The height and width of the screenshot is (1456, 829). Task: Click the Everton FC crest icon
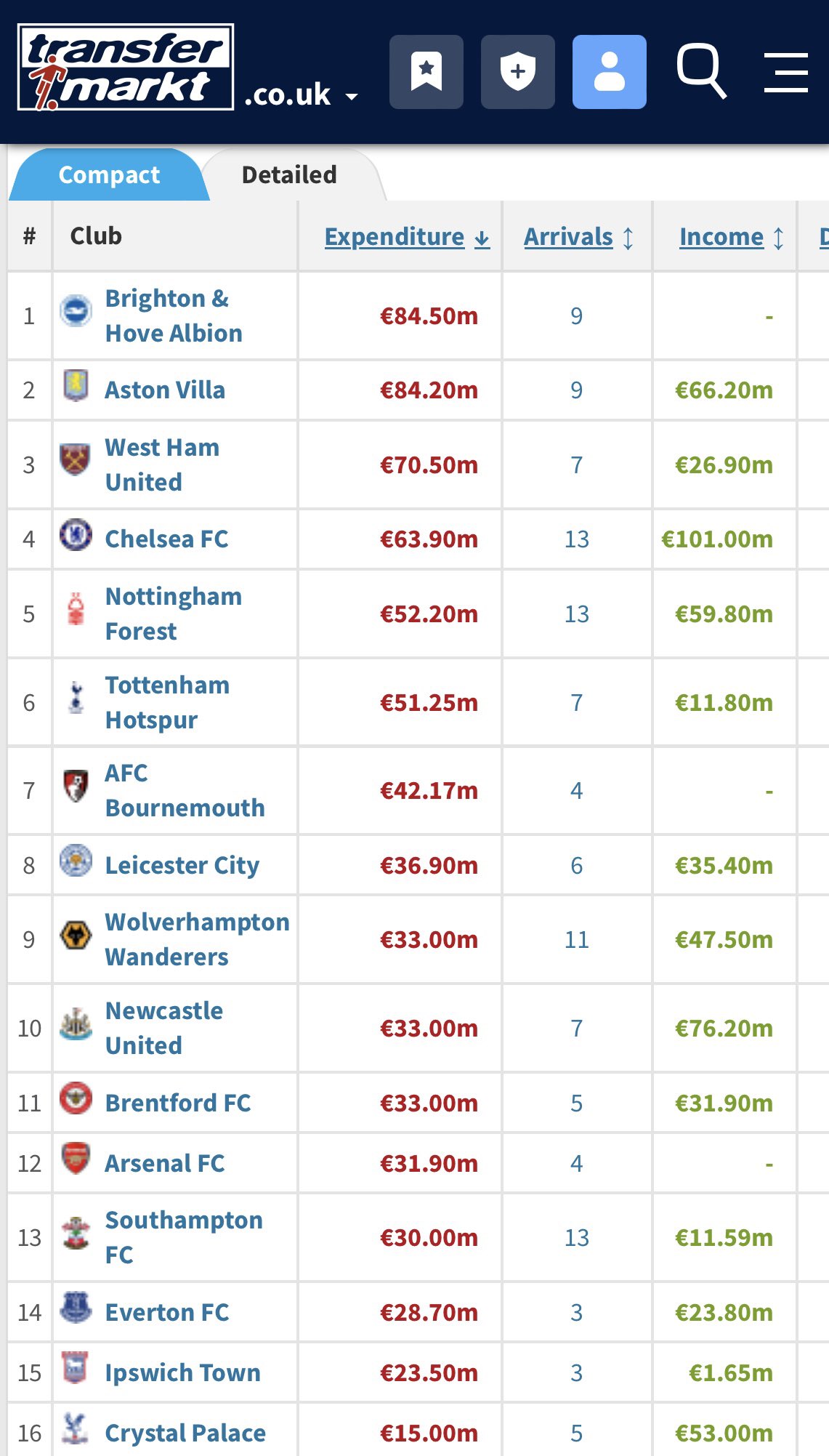point(76,1308)
